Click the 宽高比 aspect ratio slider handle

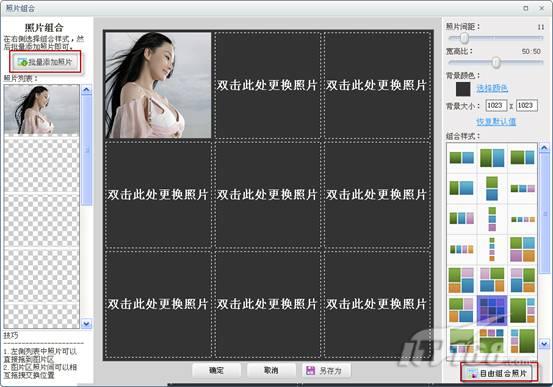(496, 63)
